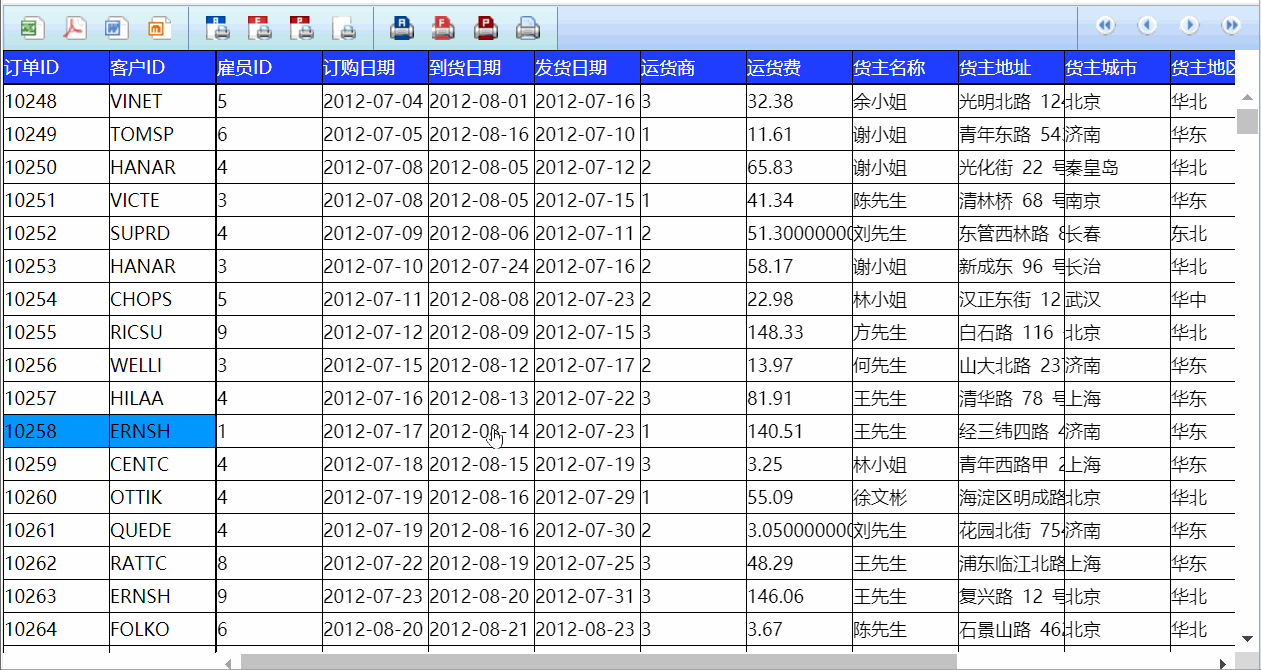Viewport: 1261px width, 670px height.
Task: Select the QUEDE customer cell
Action: [x=162, y=530]
